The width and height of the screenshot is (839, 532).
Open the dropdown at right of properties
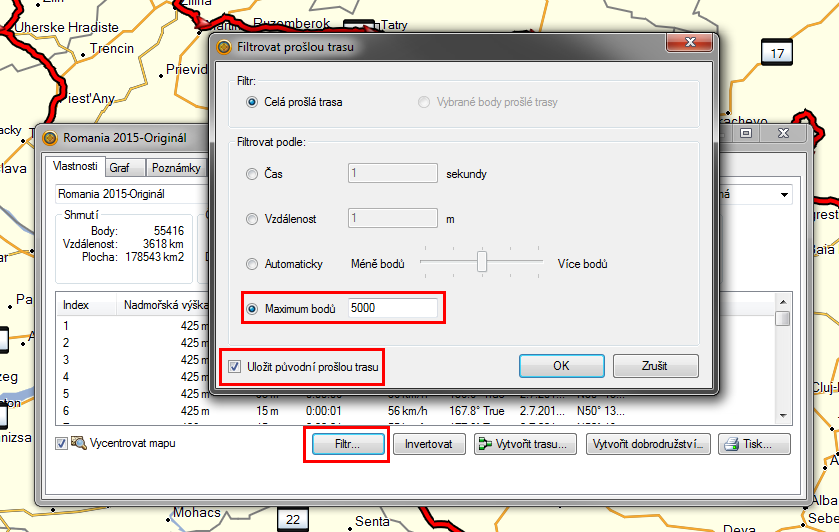[x=784, y=194]
